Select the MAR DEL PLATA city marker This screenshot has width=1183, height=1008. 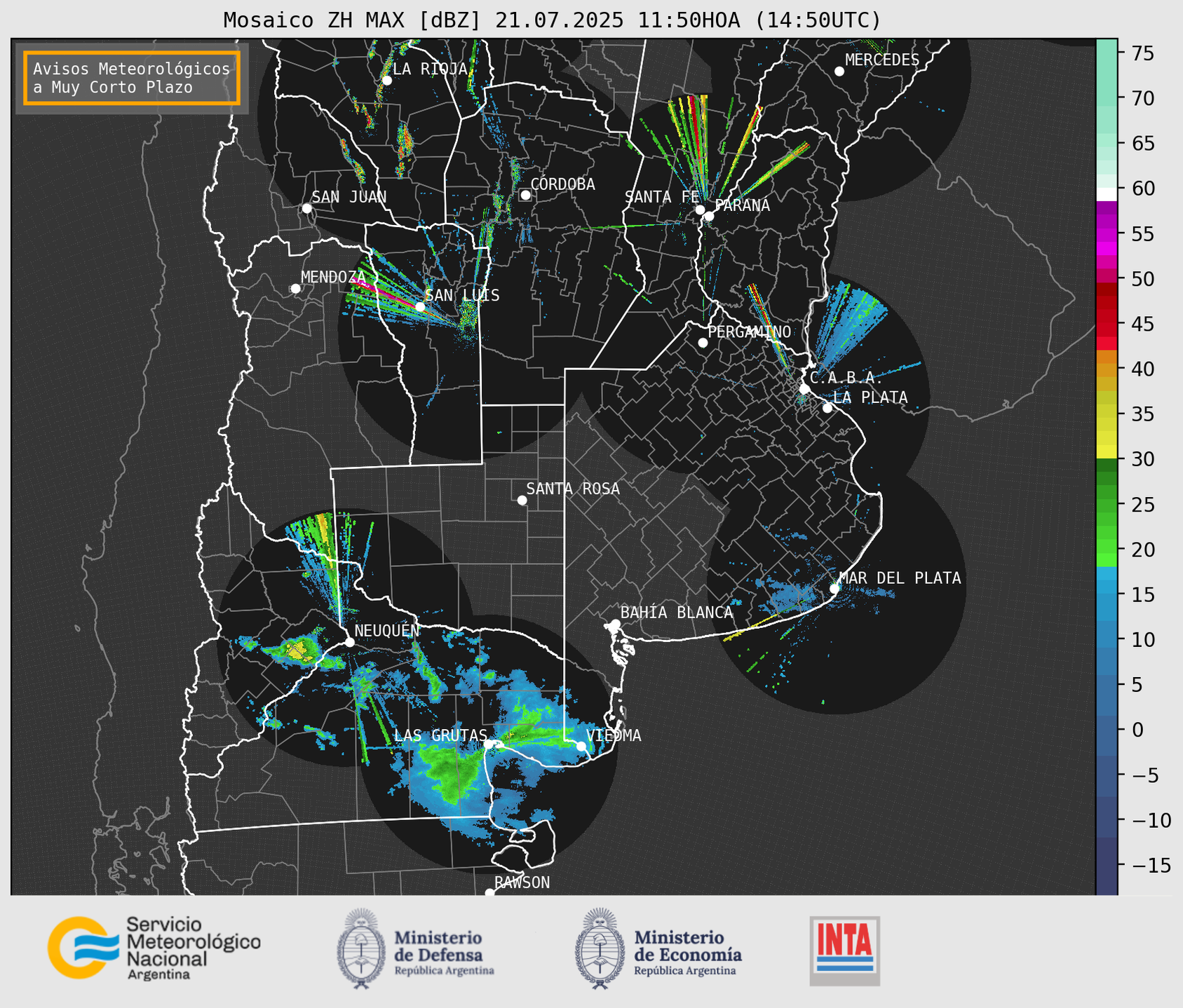[x=834, y=588]
